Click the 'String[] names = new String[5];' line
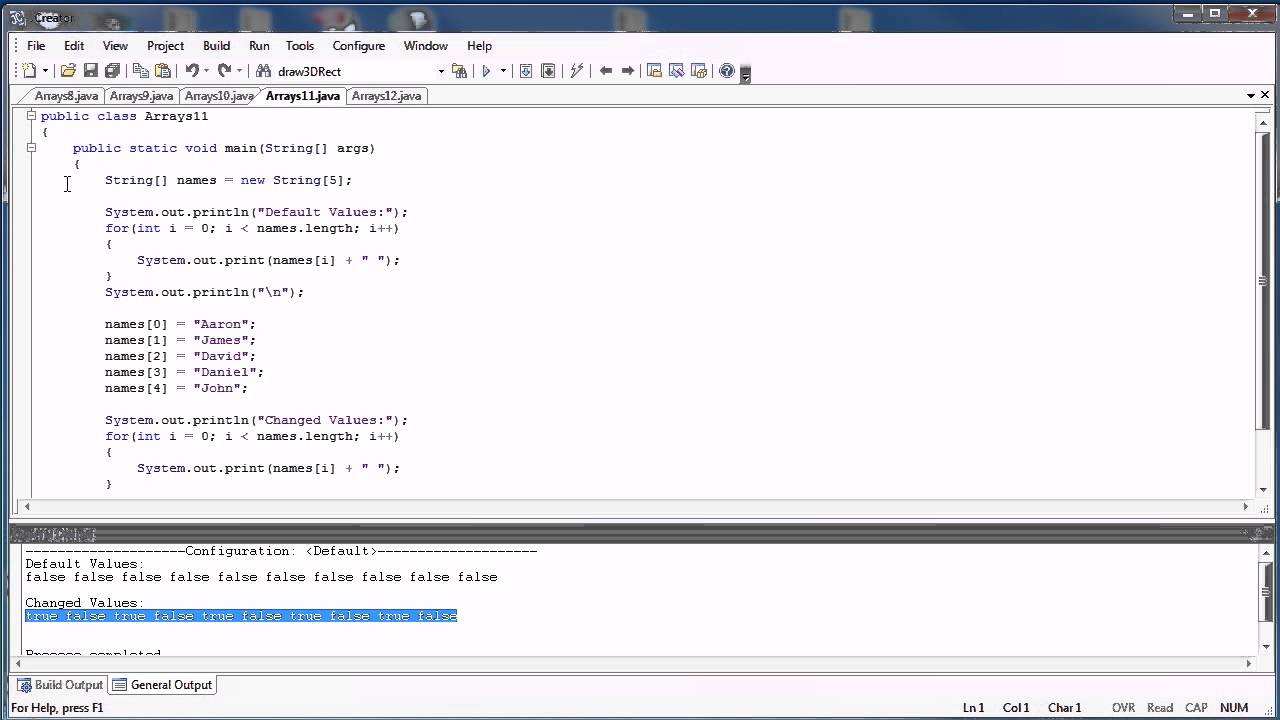 (228, 180)
